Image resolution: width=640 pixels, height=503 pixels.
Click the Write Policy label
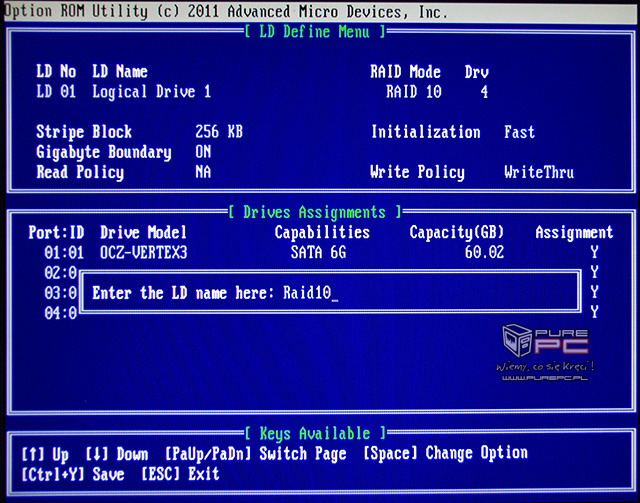[417, 173]
